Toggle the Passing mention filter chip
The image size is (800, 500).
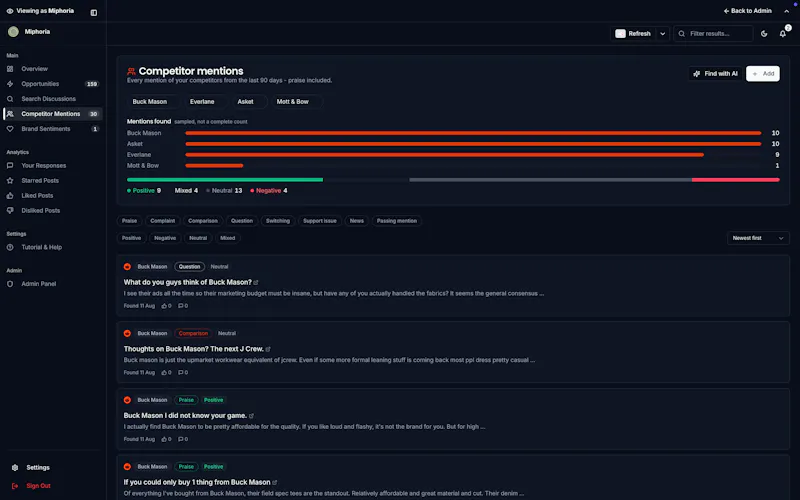(397, 221)
